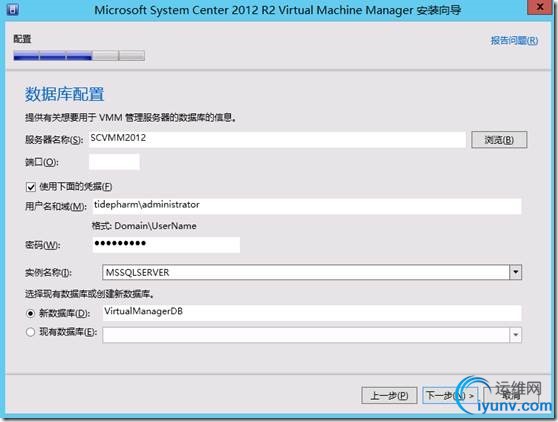Click the VirtualManagerDB database name field
This screenshot has width=558, height=422.
[312, 313]
